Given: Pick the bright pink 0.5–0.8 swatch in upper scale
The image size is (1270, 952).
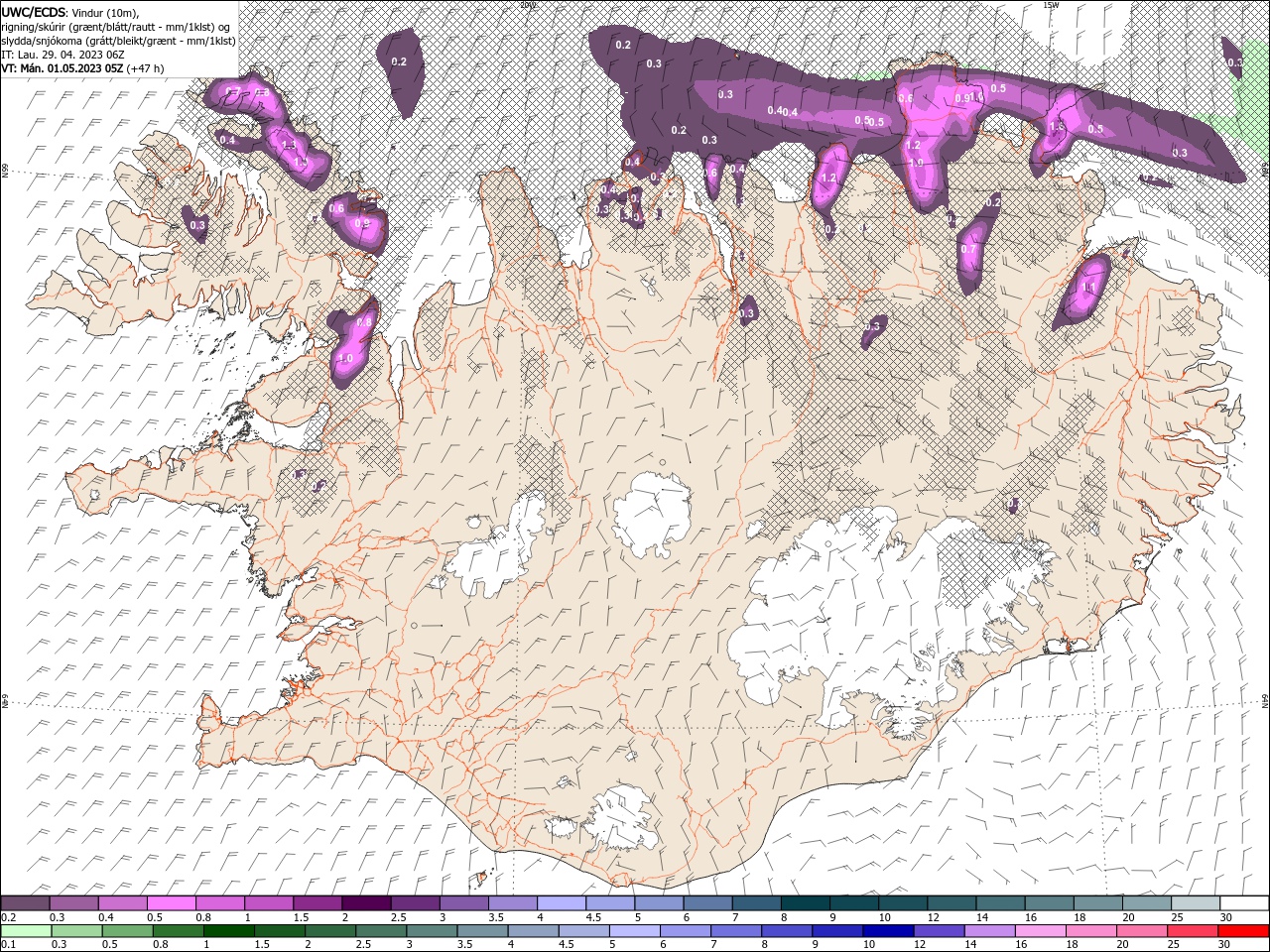Looking at the screenshot, I should (171, 903).
